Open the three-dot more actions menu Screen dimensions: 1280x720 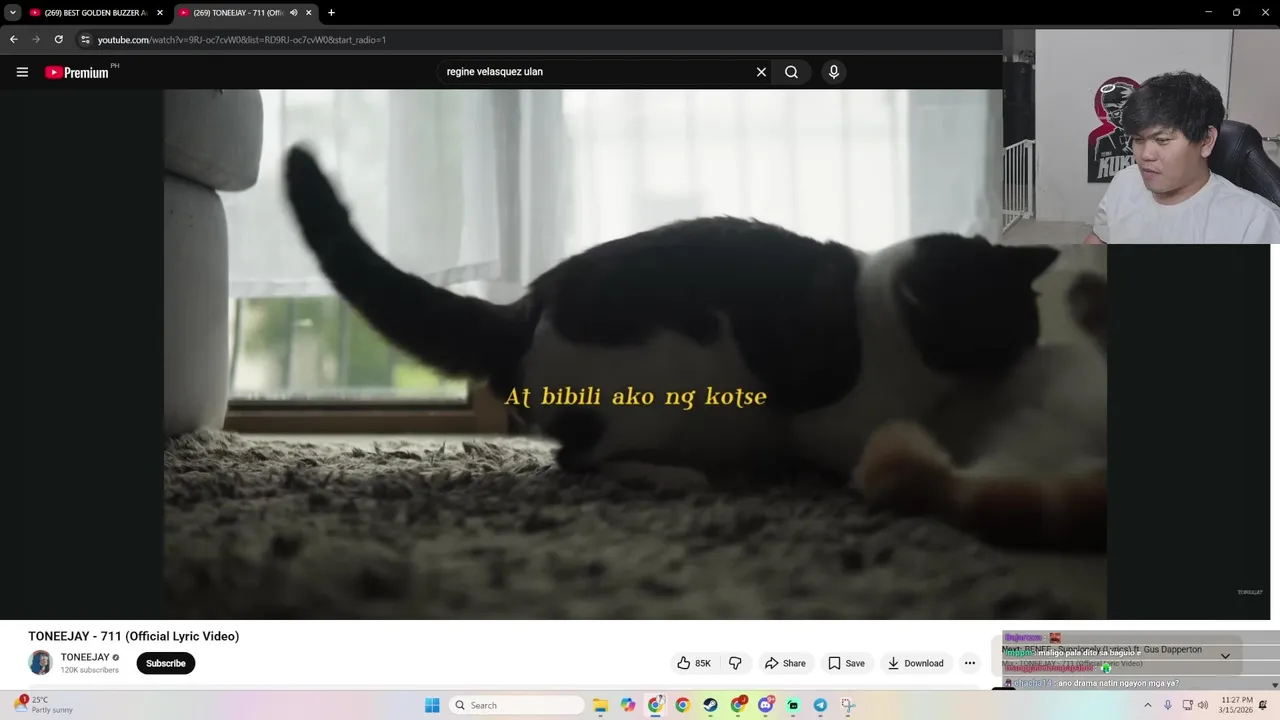point(969,663)
